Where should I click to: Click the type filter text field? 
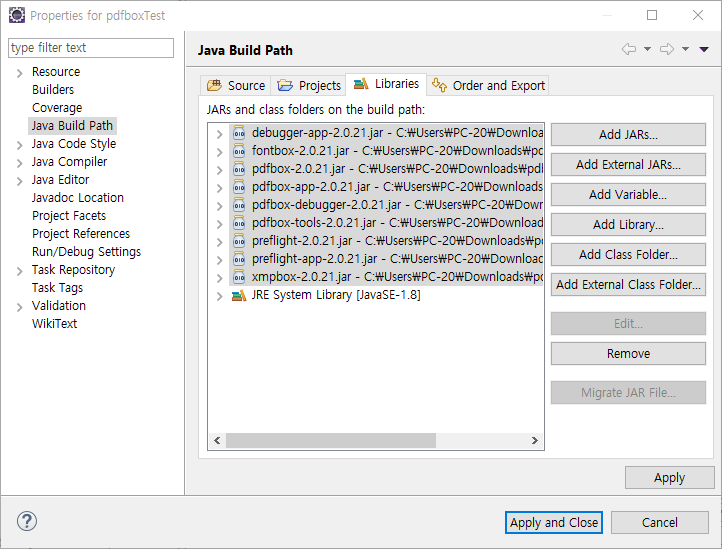coord(91,48)
